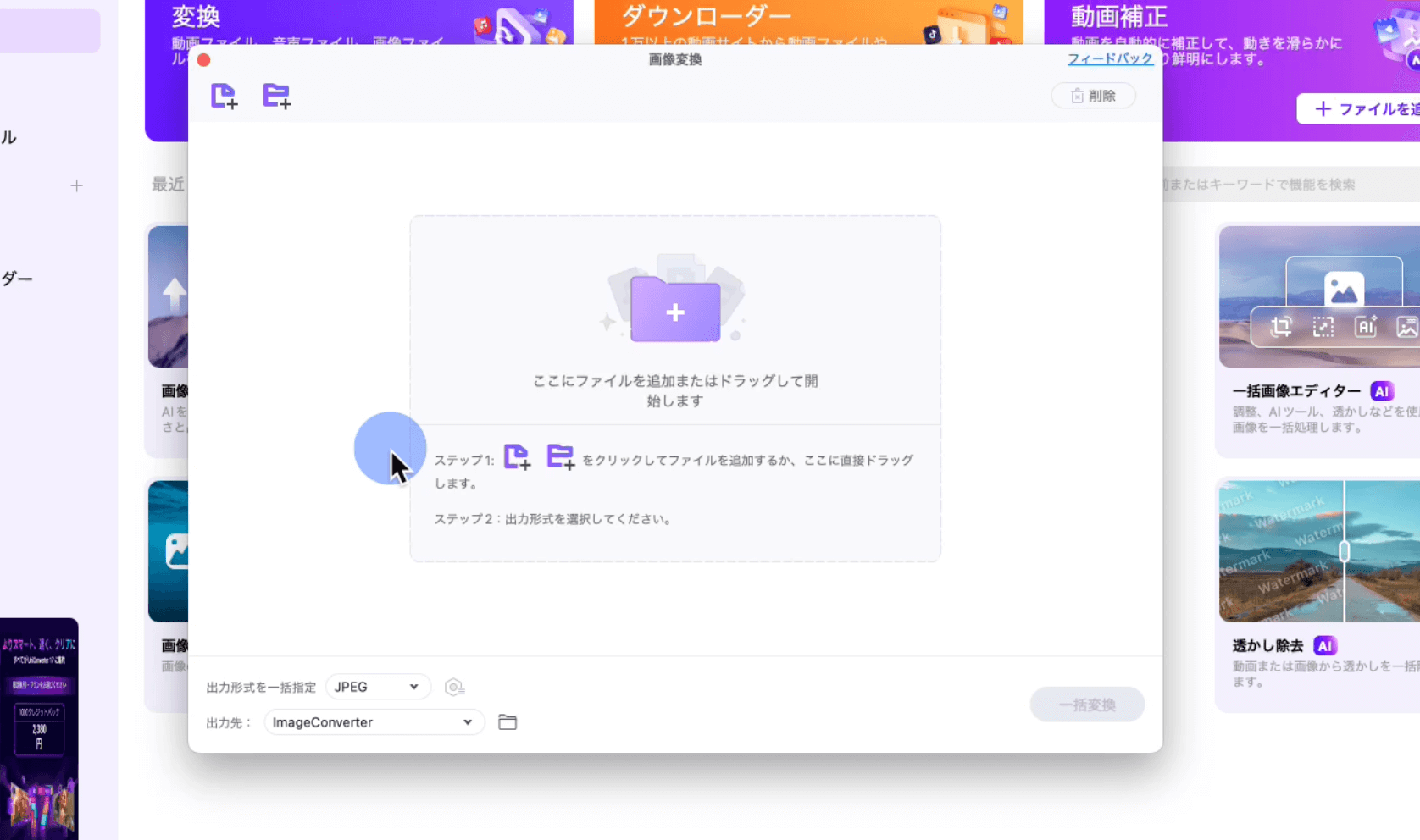Select the resize icon on the batch image editor card
1420x840 pixels.
coord(1323,327)
